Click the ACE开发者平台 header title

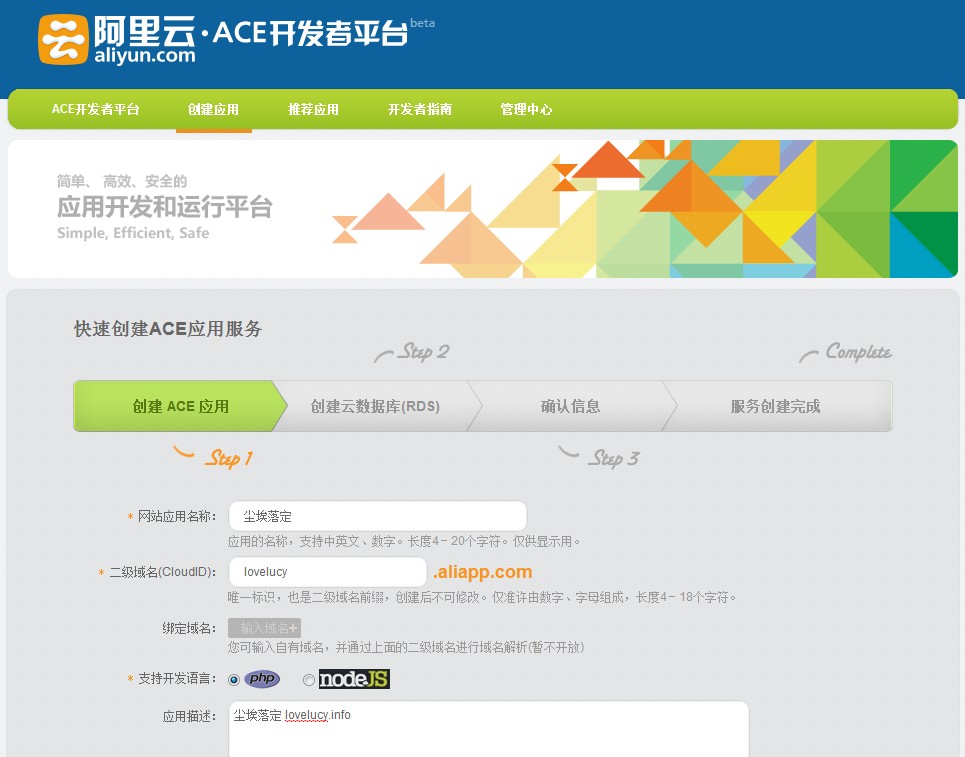310,33
